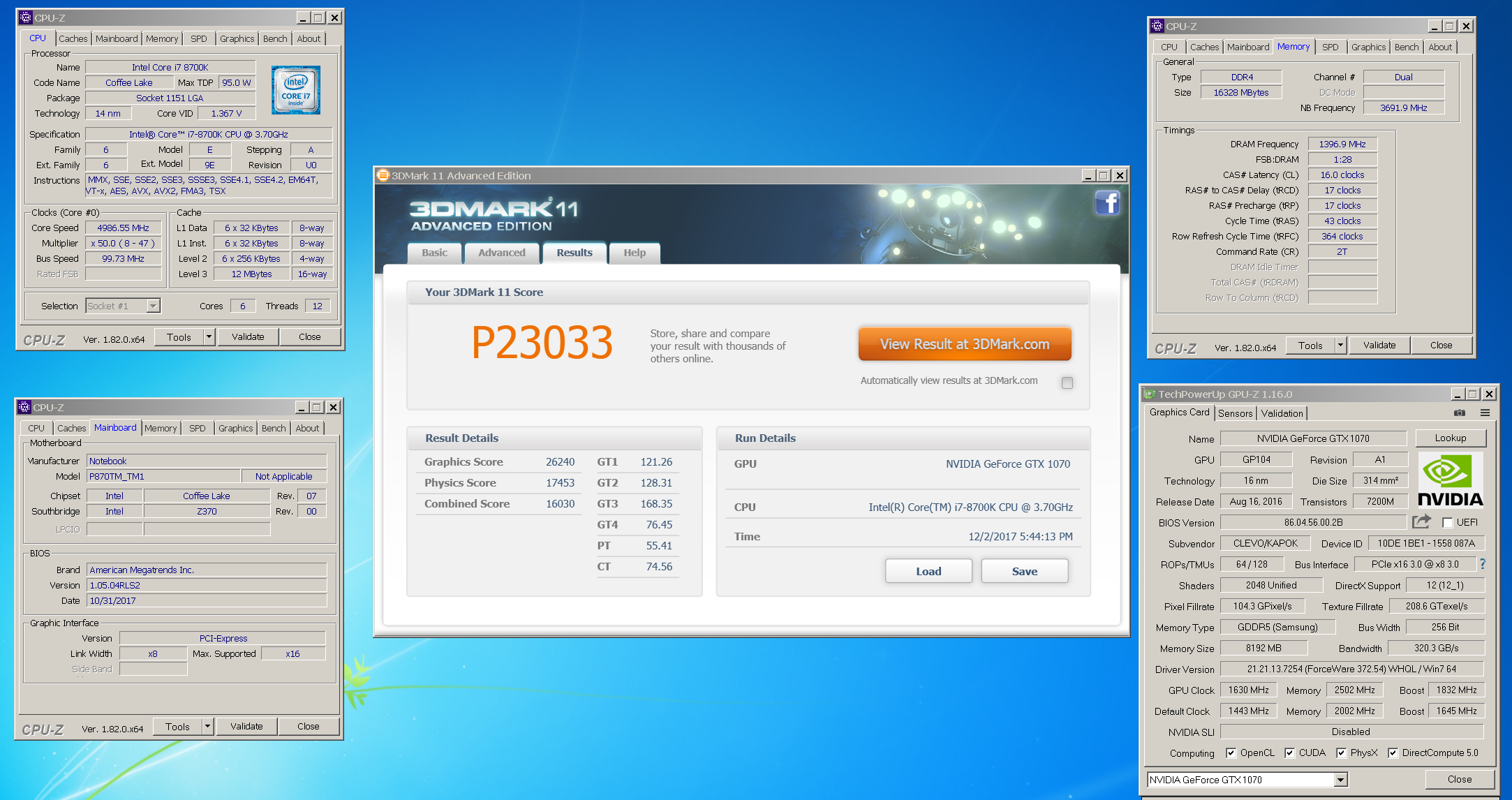Click the 3DMark 11 title bar app icon
Screen dimensions: 1512x800
pyautogui.click(x=383, y=175)
